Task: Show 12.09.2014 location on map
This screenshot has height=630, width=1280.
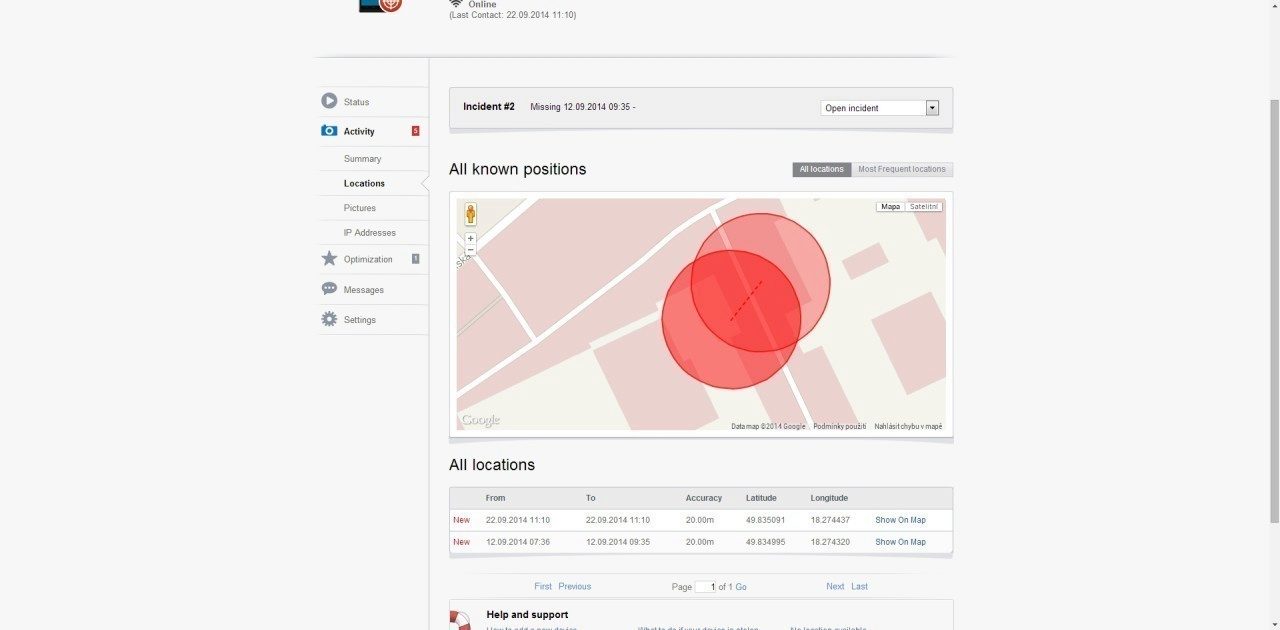Action: tap(900, 542)
